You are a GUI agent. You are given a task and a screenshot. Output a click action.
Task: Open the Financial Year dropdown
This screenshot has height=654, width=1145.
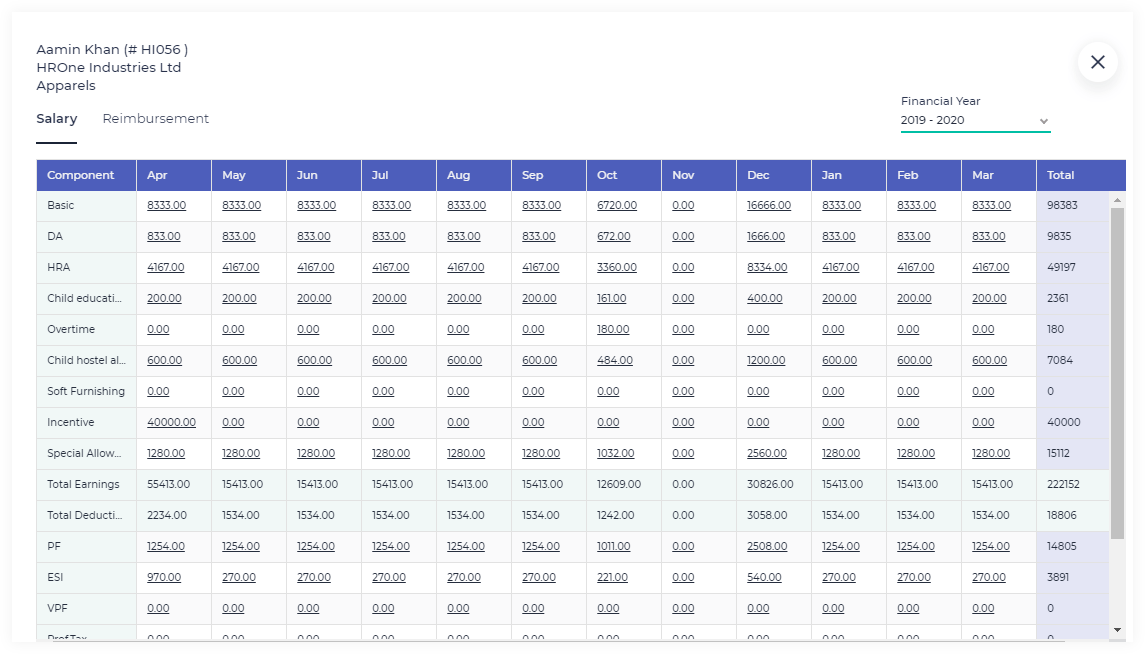[x=975, y=120]
